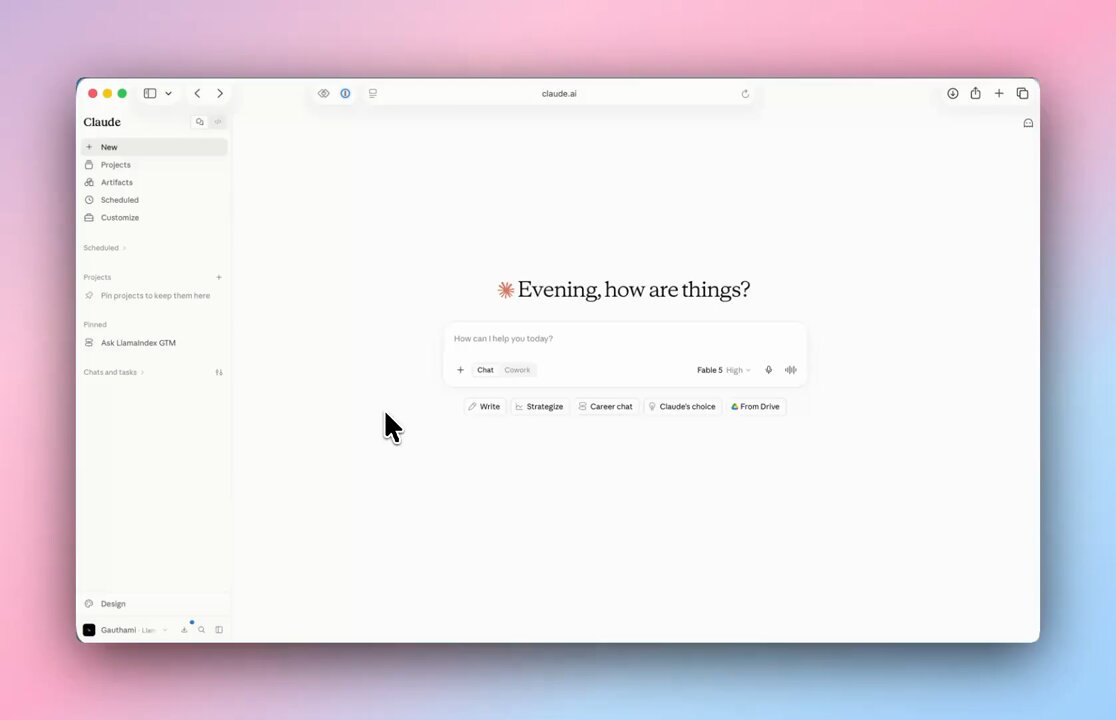Image resolution: width=1116 pixels, height=720 pixels.
Task: Click the Claude logo text in sidebar
Action: [x=102, y=122]
